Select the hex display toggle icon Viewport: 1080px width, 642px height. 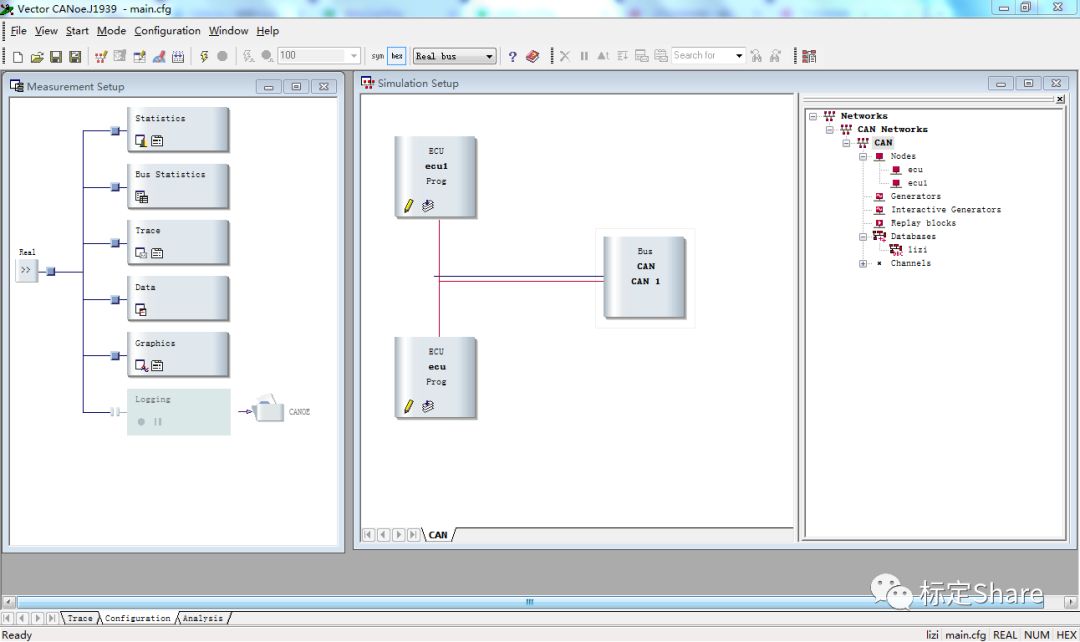(397, 56)
